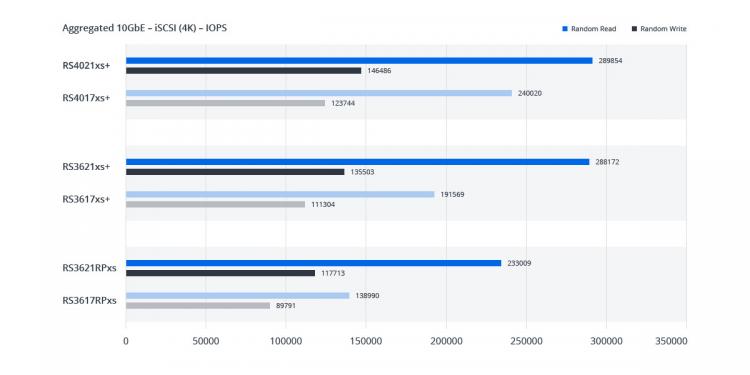This screenshot has width=750, height=375.
Task: Click the RS4021xs+ Random Read bar
Action: coord(359,61)
